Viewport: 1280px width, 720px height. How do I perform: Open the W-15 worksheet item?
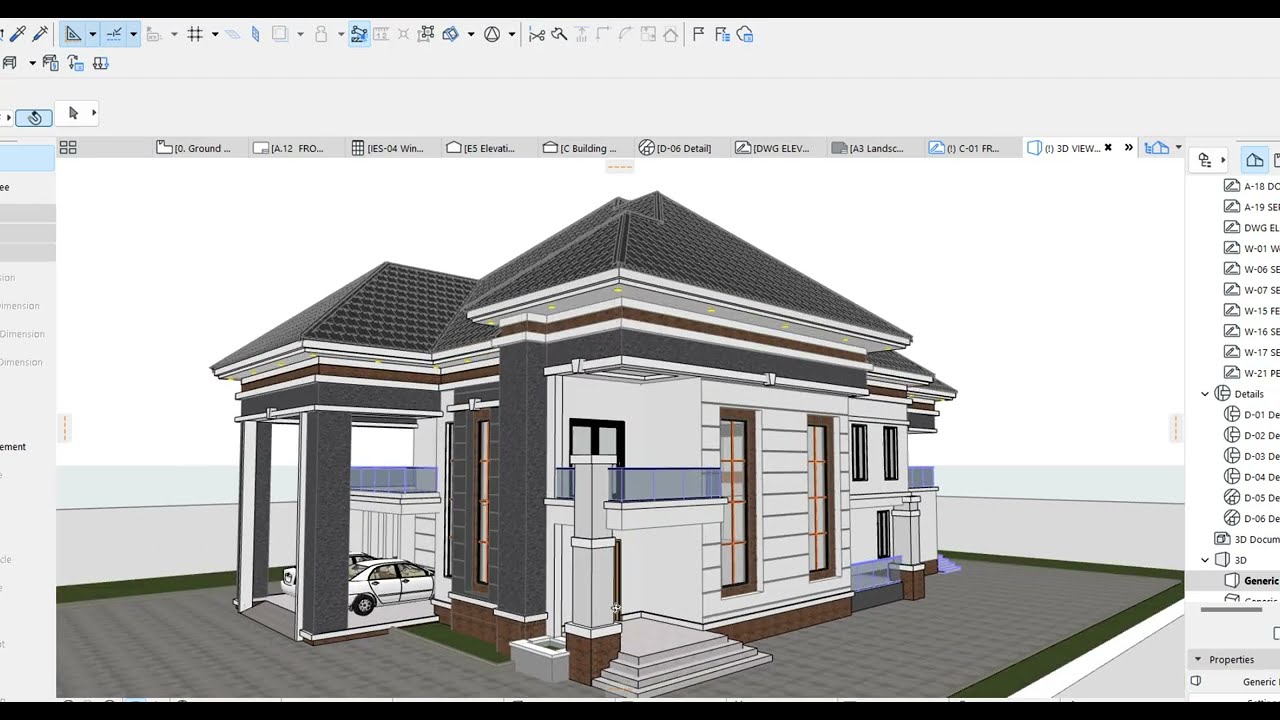pyautogui.click(x=1252, y=311)
